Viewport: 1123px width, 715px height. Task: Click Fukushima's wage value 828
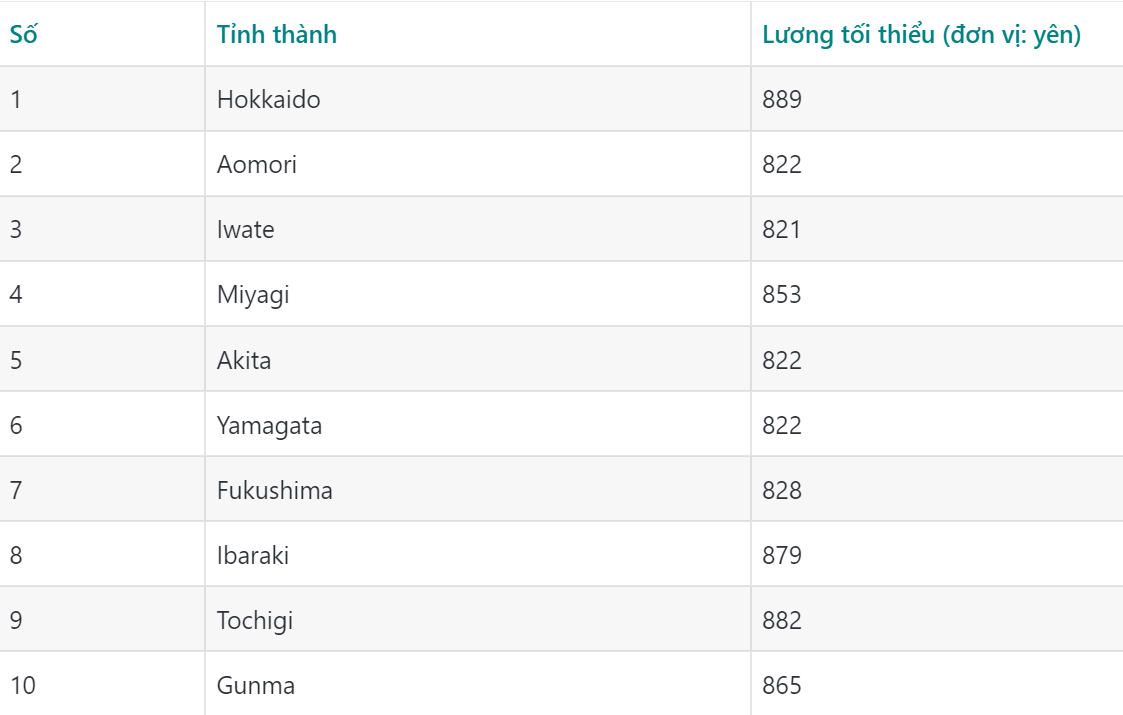(781, 490)
